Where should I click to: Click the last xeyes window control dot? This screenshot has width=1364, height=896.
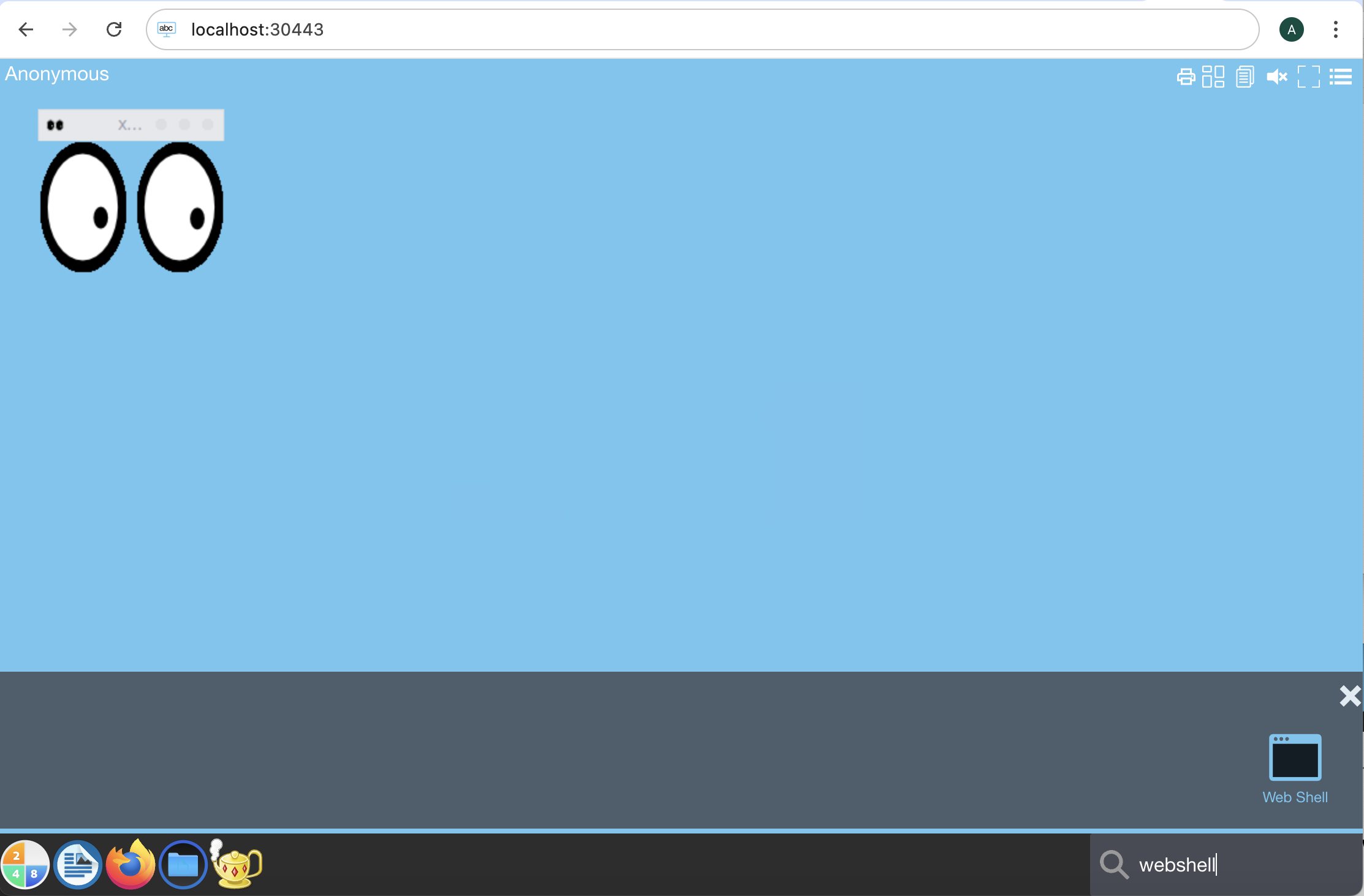point(208,124)
